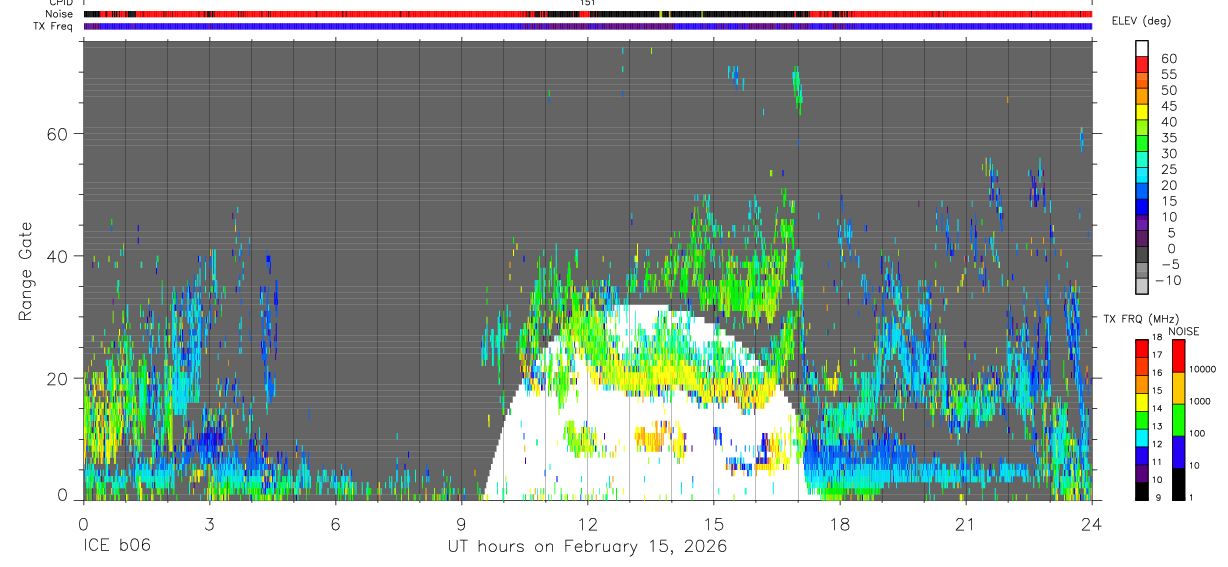Click the blue TX Freq strip above the plot
The height and width of the screenshot is (567, 1228).
pyautogui.click(x=587, y=27)
